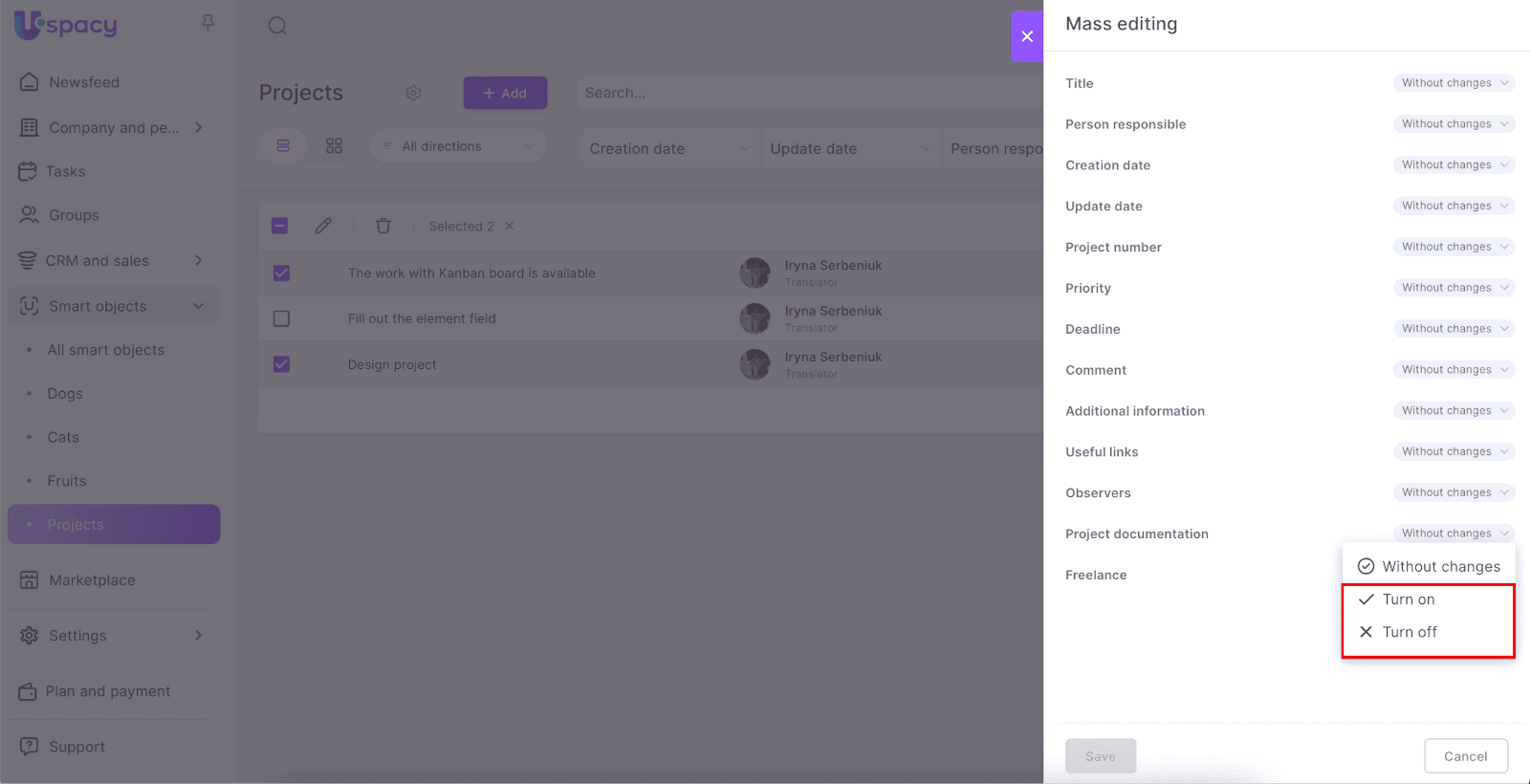Click the Add project button

click(x=505, y=93)
